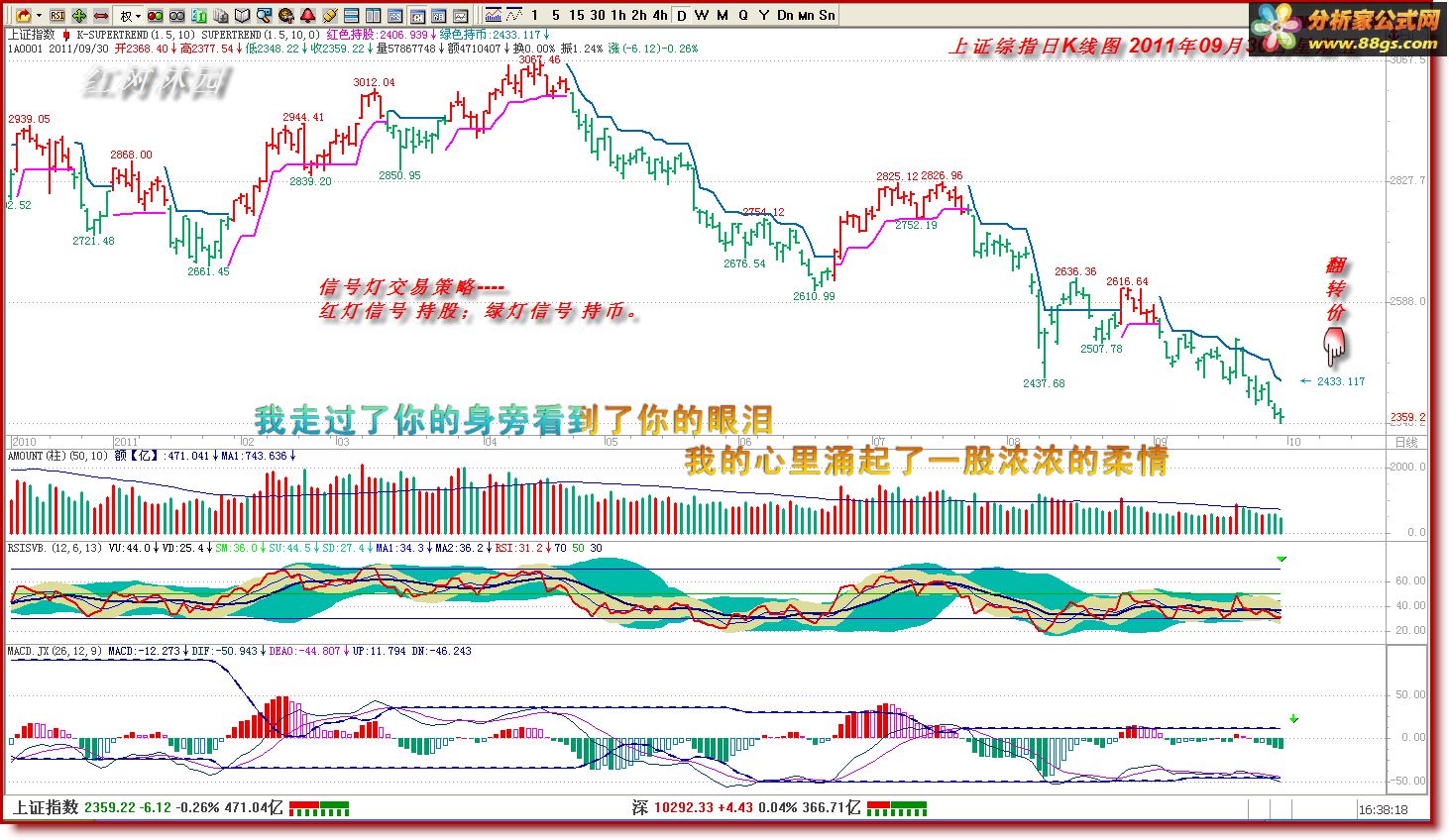
Task: Click the red horizontal double-arrow icon
Action: 101,15
